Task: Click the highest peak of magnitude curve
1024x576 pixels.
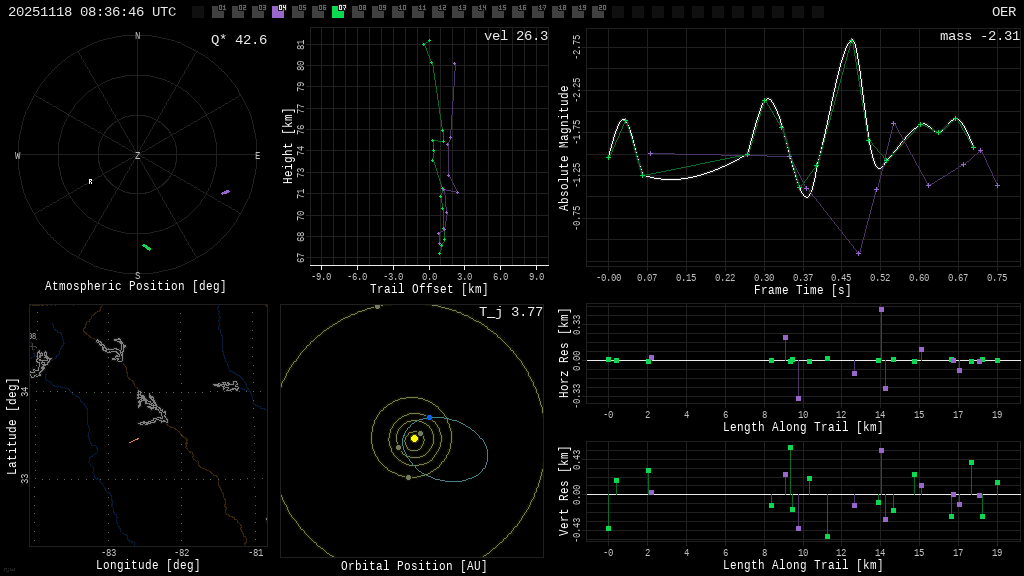Action: [x=852, y=40]
